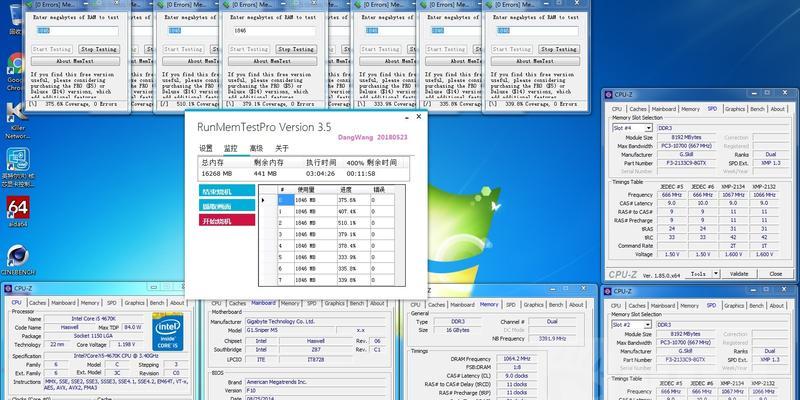
Task: Minimize the RunMemTestPro window
Action: pyautogui.click(x=407, y=117)
